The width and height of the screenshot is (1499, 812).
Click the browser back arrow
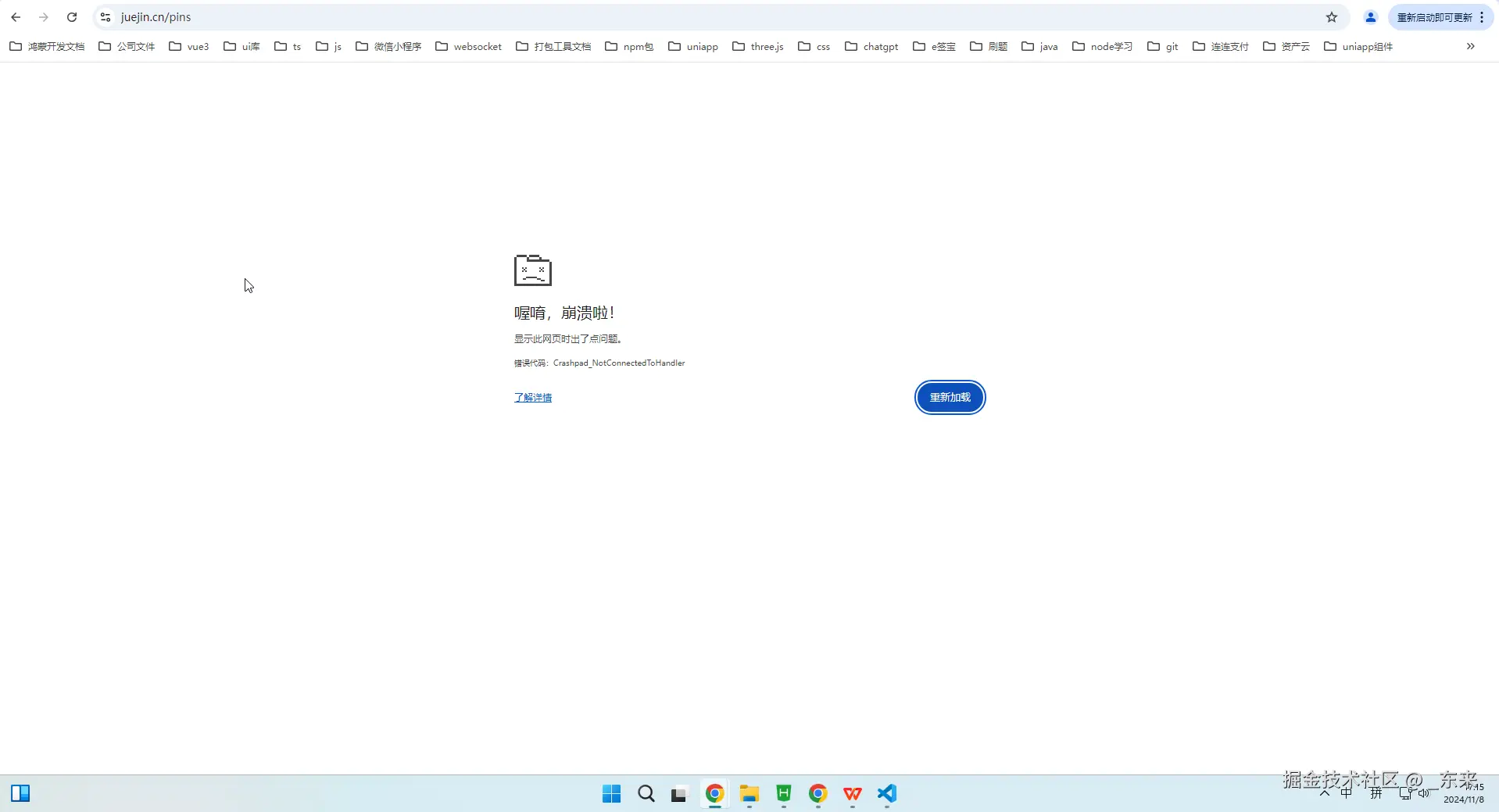point(16,17)
